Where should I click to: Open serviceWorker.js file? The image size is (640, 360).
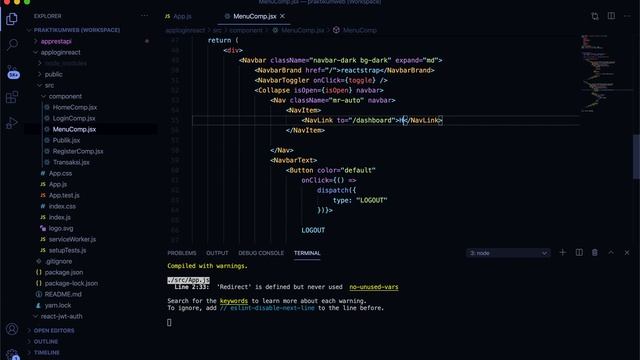coord(72,240)
